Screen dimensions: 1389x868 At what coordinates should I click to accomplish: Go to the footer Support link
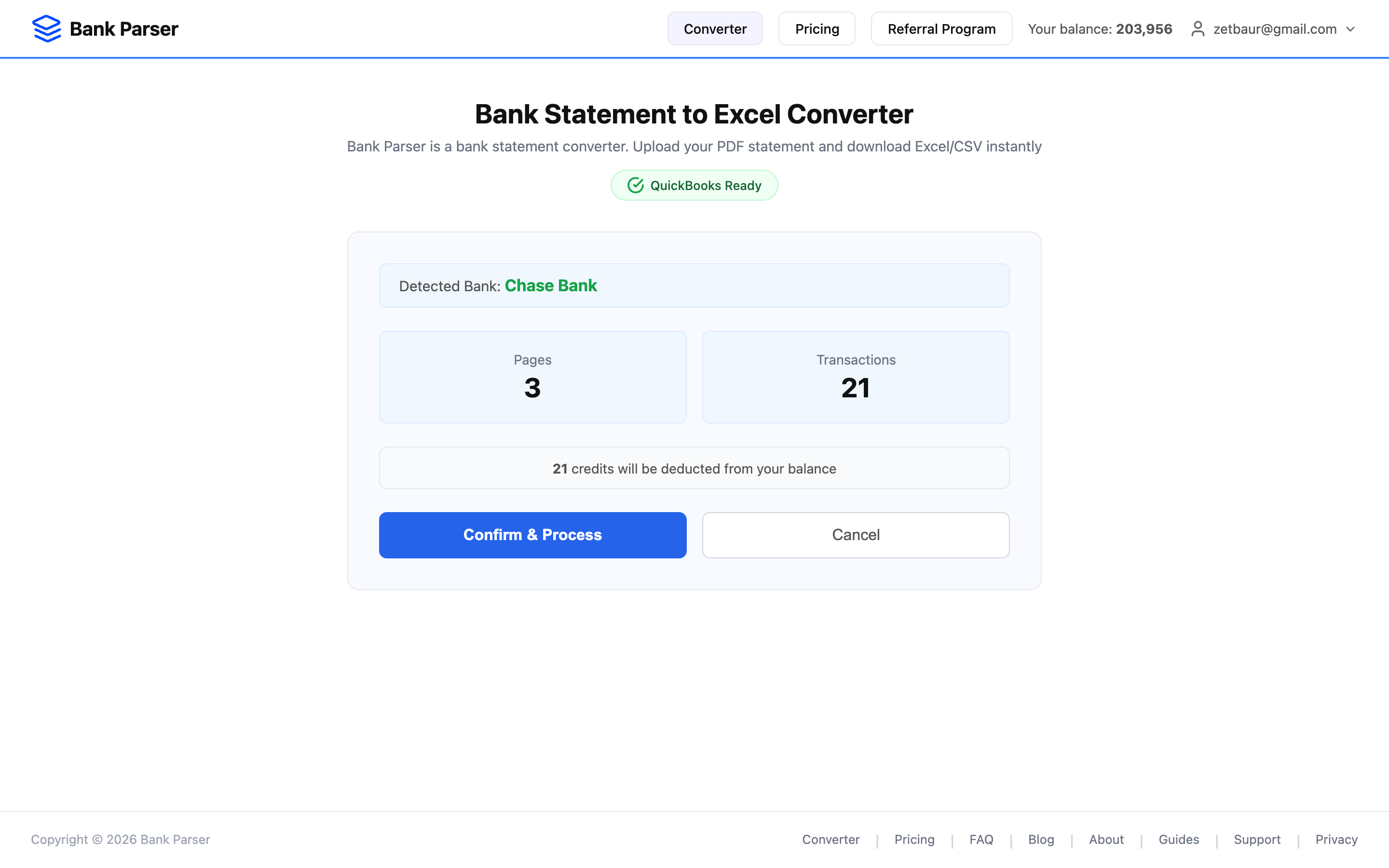[1256, 839]
